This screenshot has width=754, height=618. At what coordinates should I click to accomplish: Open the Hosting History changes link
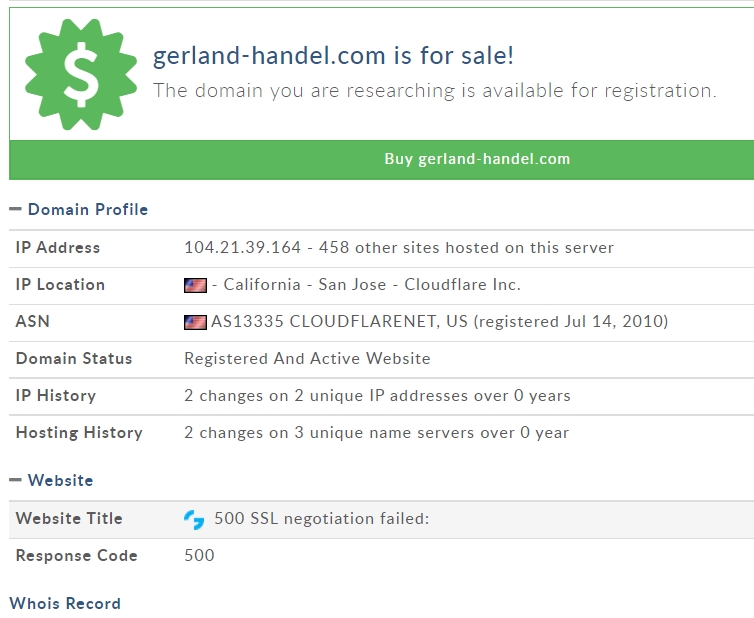click(x=376, y=433)
